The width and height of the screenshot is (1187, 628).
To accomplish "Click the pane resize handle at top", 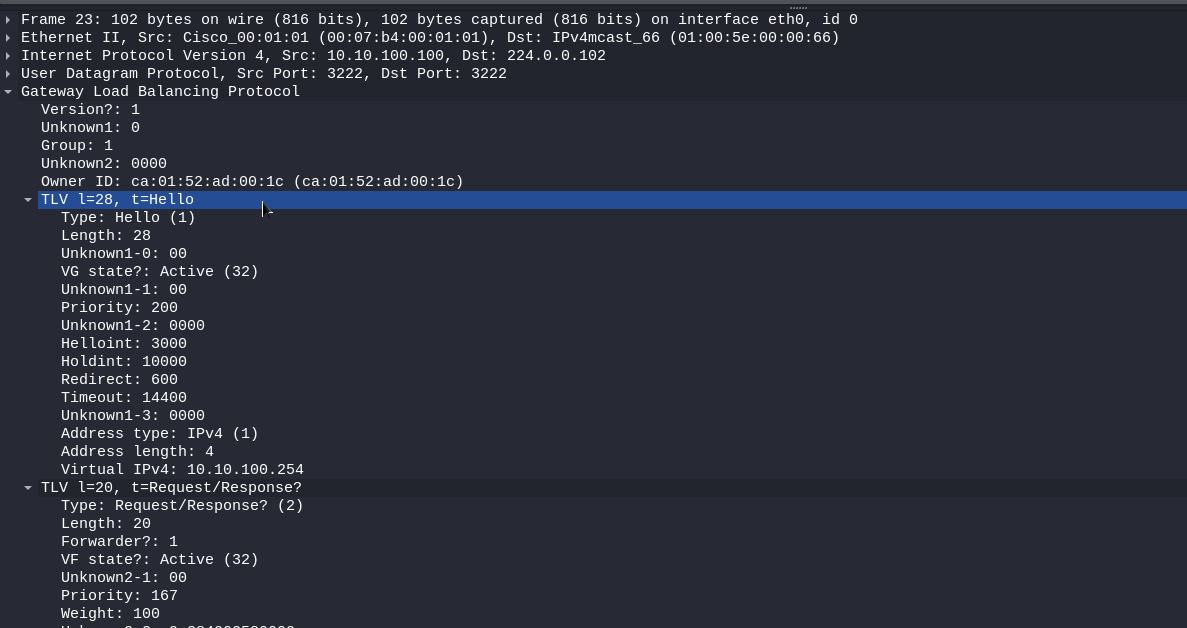I will pos(798,7).
